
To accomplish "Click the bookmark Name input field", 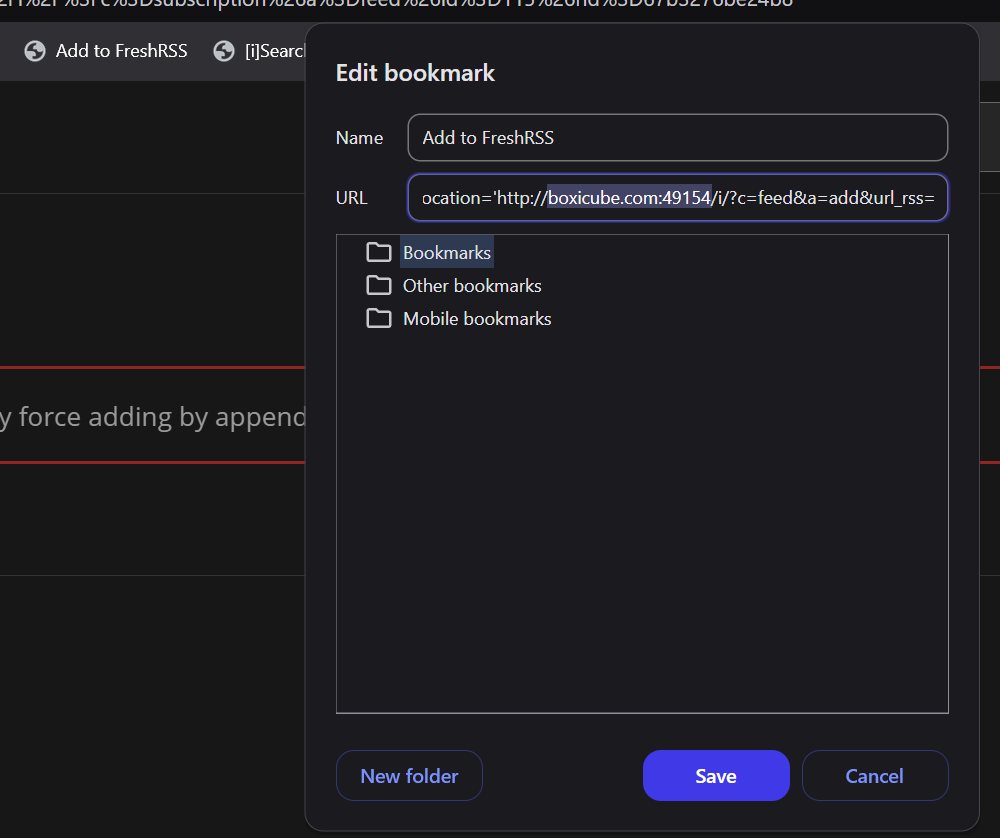I will tap(677, 138).
